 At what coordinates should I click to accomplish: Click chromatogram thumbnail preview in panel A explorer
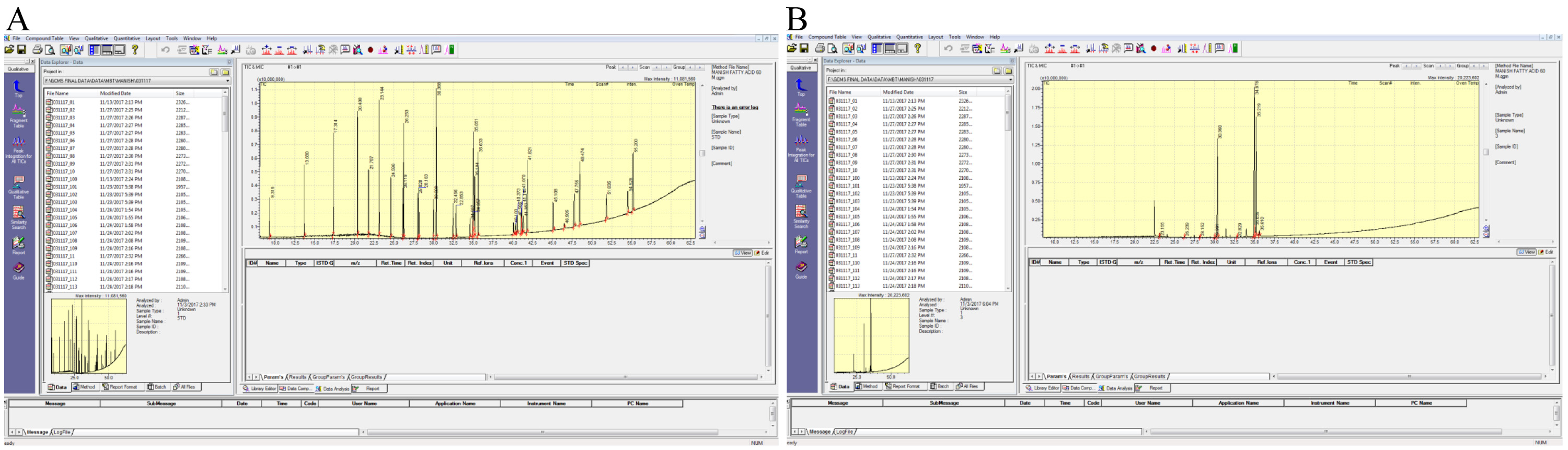tap(89, 336)
